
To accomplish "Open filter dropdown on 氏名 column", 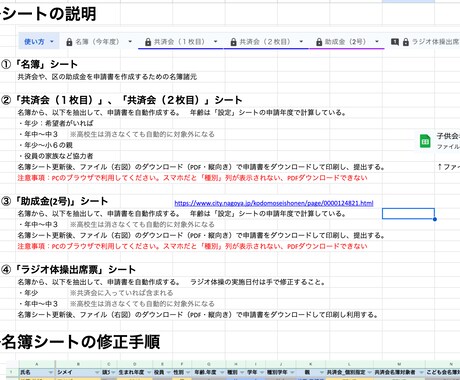I will (51, 372).
